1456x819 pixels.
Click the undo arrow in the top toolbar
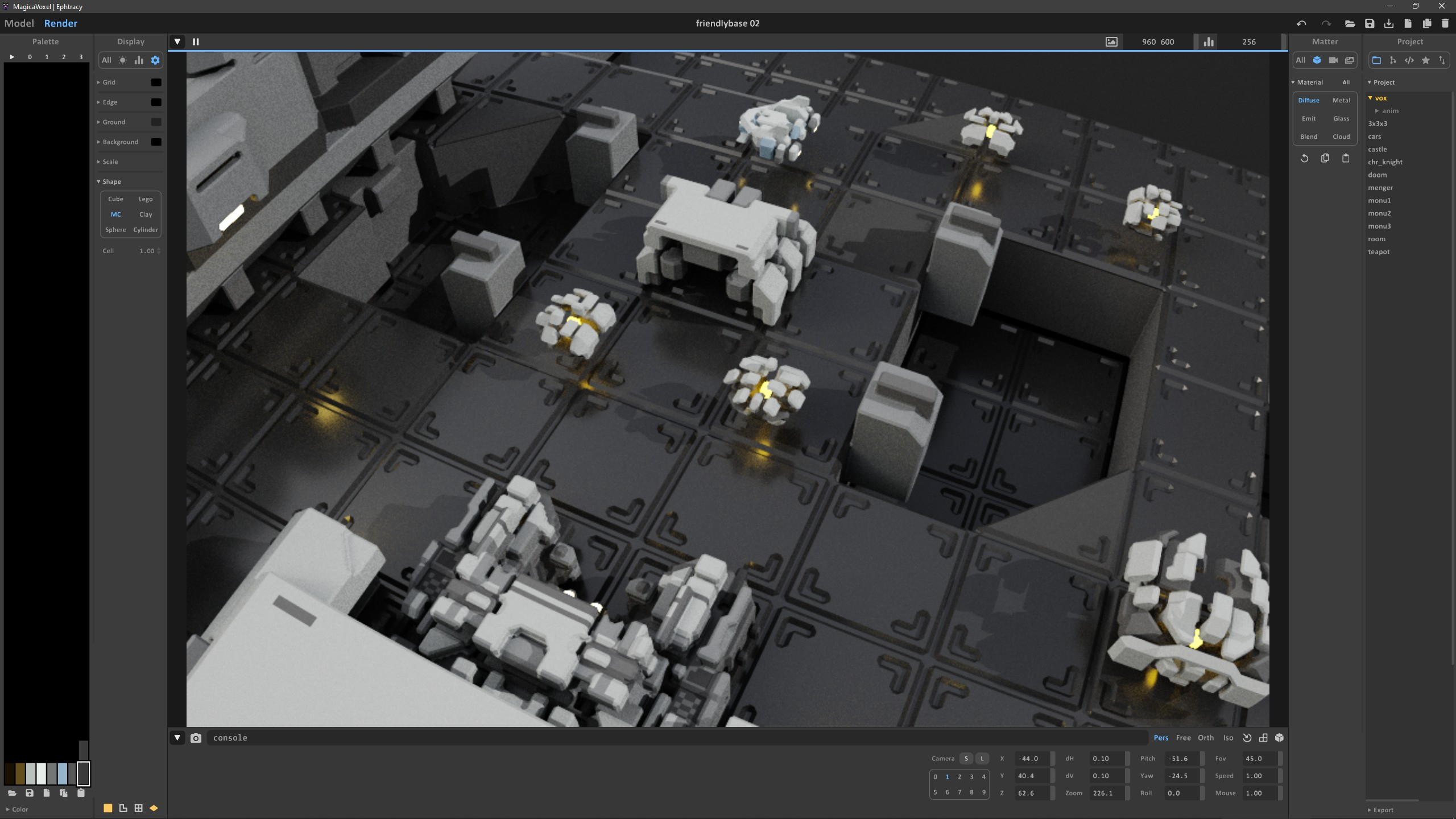(x=1301, y=23)
